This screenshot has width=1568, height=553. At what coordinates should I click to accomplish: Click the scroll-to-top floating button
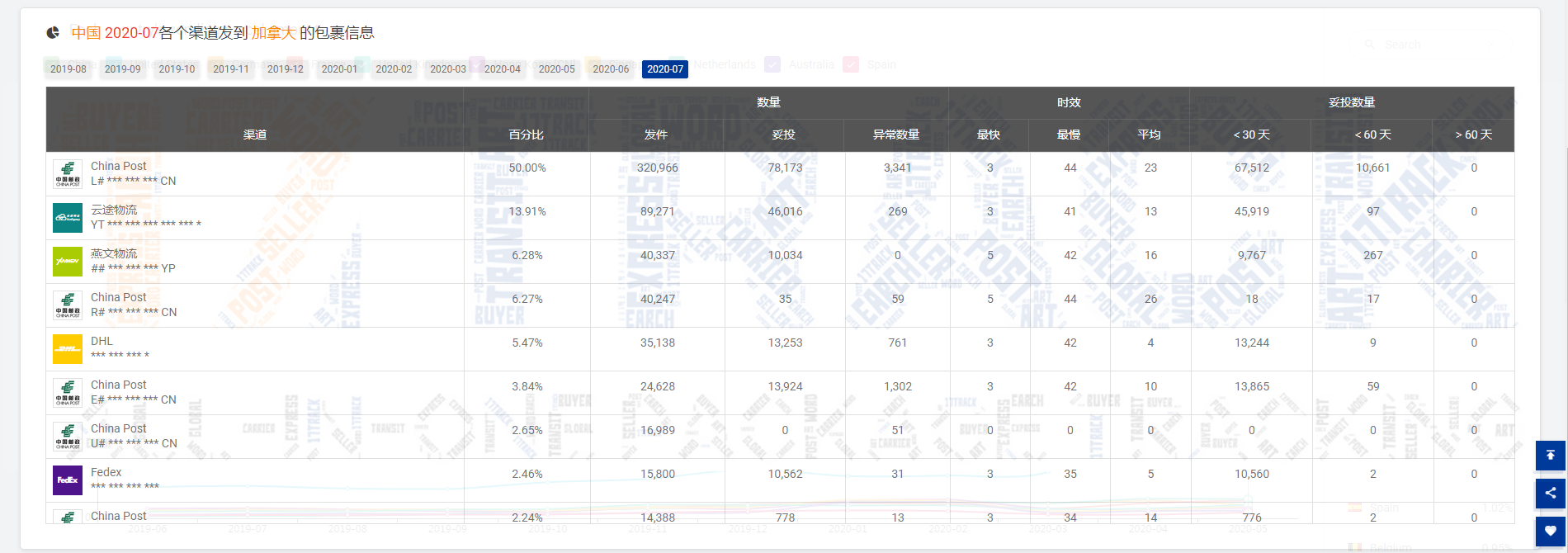pos(1550,456)
